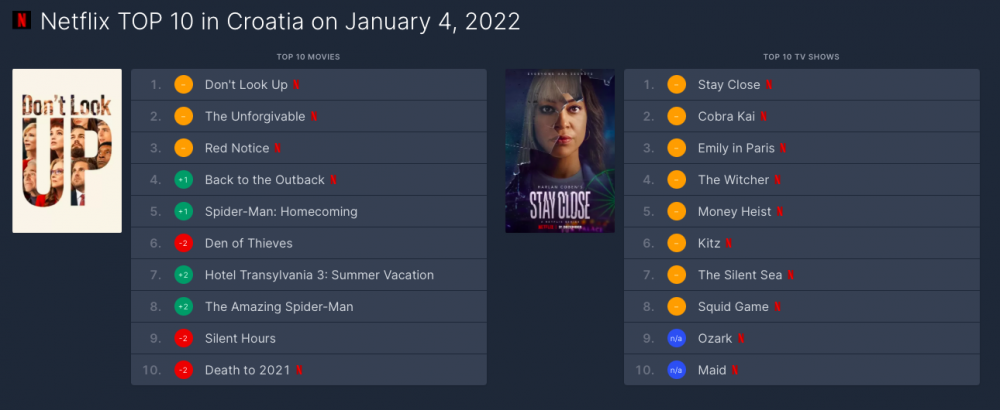Click the red -2 badge next to Silent Hours
This screenshot has width=1000, height=410.
click(x=184, y=339)
